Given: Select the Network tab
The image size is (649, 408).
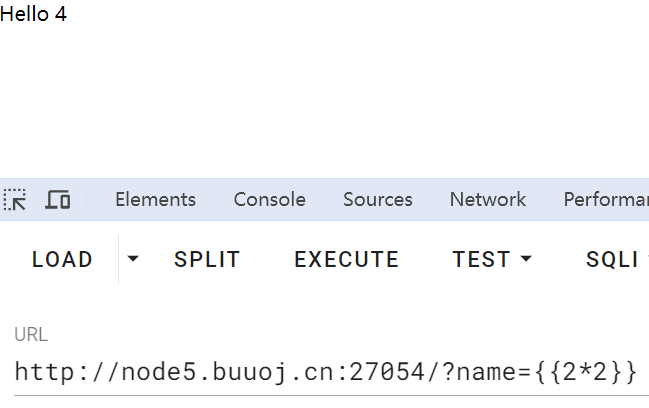Looking at the screenshot, I should click(x=488, y=200).
